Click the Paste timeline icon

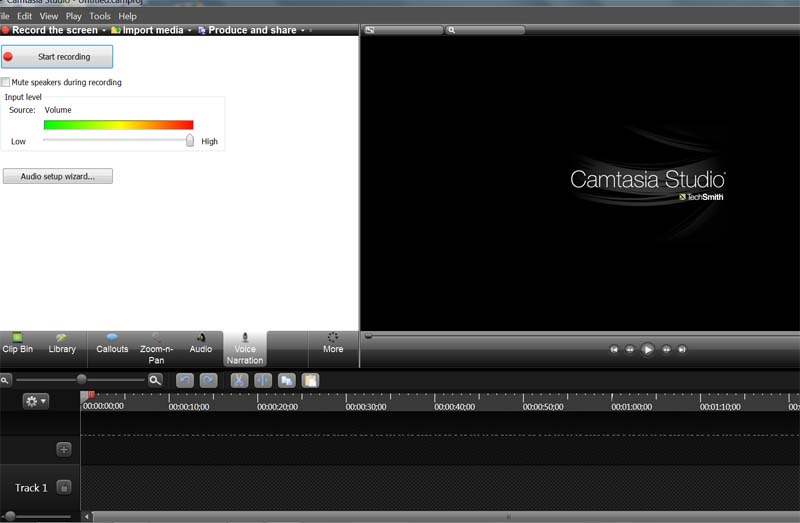(310, 381)
